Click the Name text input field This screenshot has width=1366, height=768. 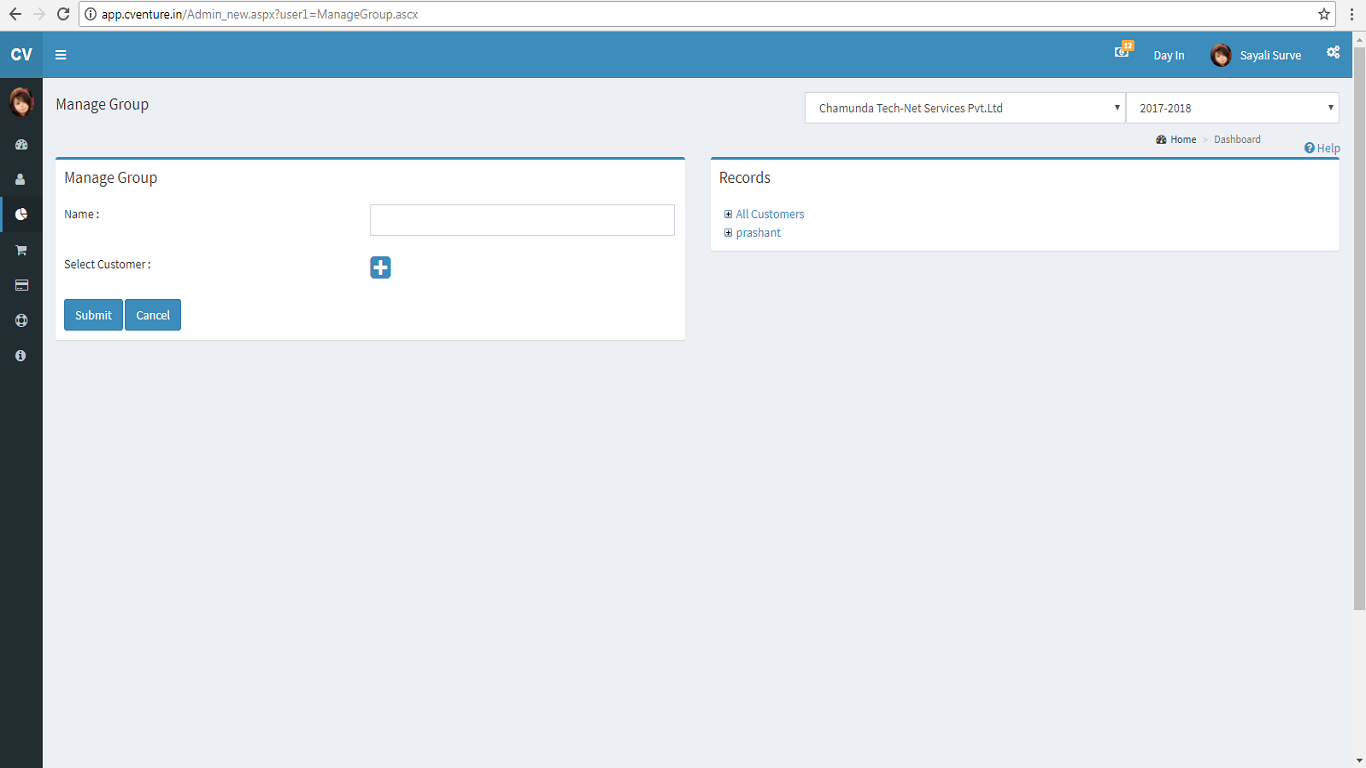click(x=522, y=220)
